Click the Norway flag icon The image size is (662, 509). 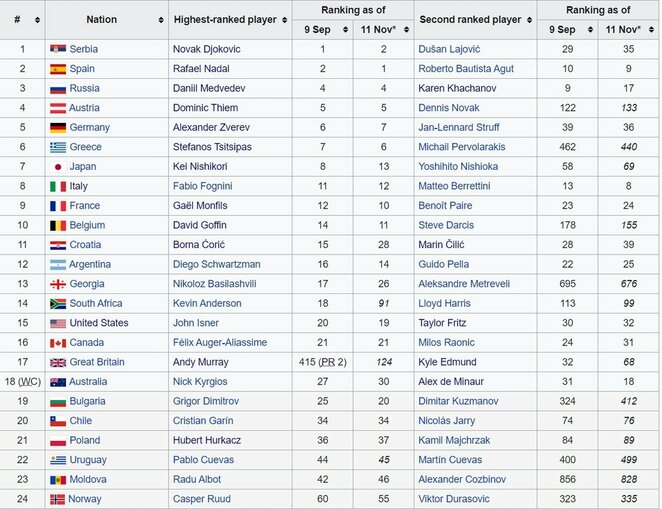(58, 498)
